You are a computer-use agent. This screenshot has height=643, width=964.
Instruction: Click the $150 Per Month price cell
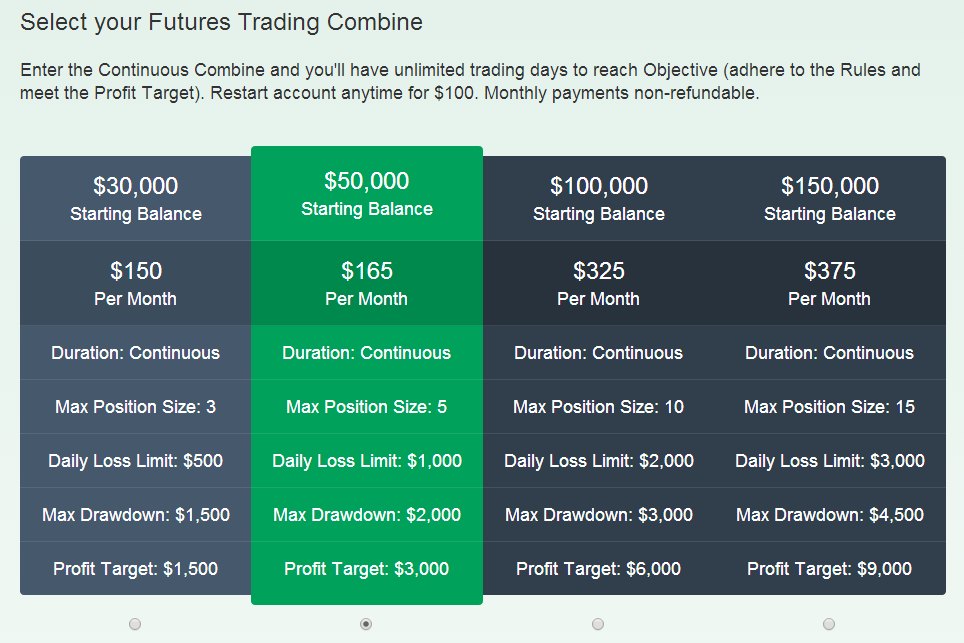(x=135, y=283)
